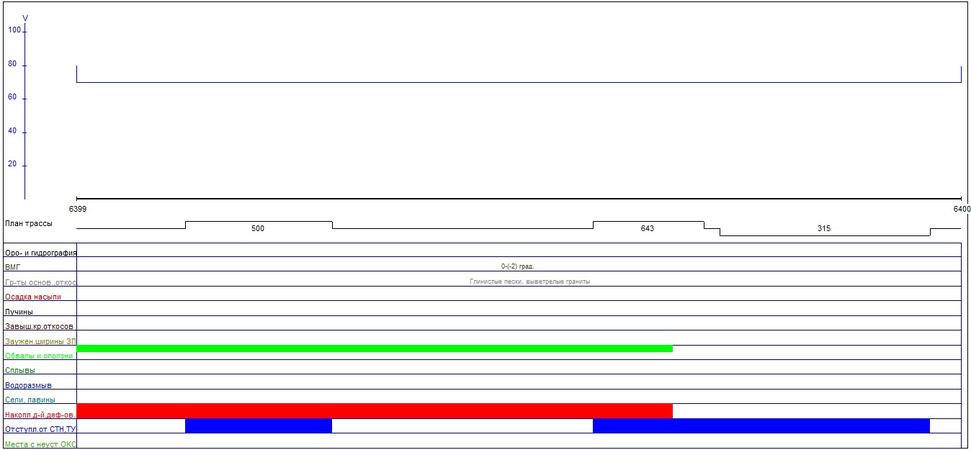Click the curve radius value 643
Viewport: 971px width, 450px height.
[647, 228]
